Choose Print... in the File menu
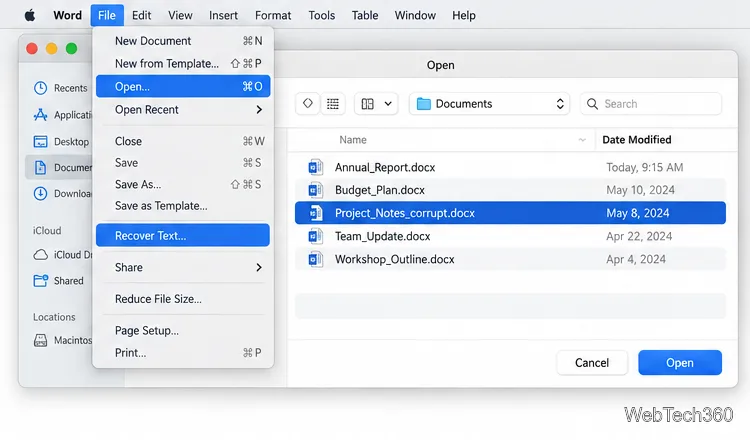This screenshot has height=440, width=750. 183,352
